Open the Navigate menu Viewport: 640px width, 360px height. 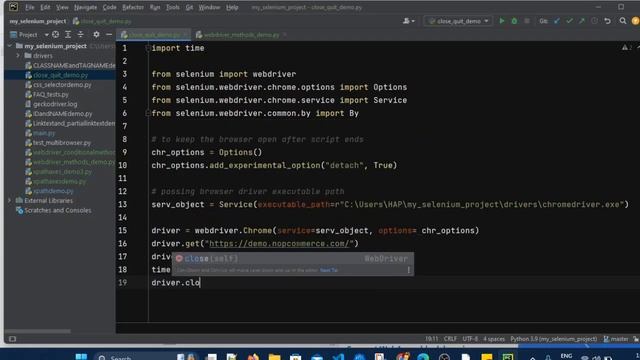(85, 7)
